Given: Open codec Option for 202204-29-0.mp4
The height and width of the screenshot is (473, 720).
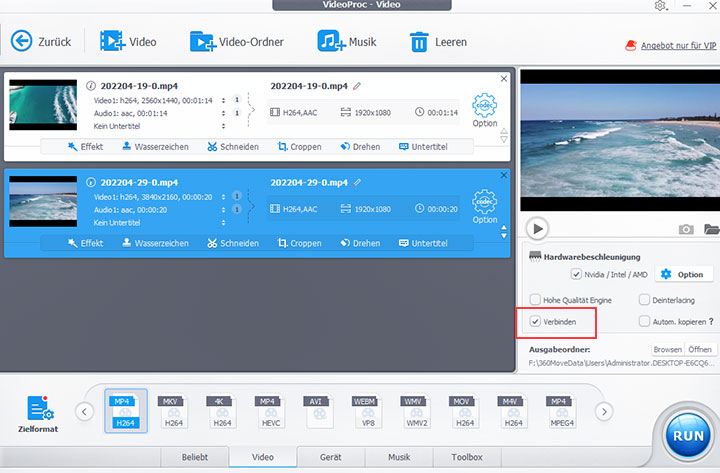Looking at the screenshot, I should (485, 207).
